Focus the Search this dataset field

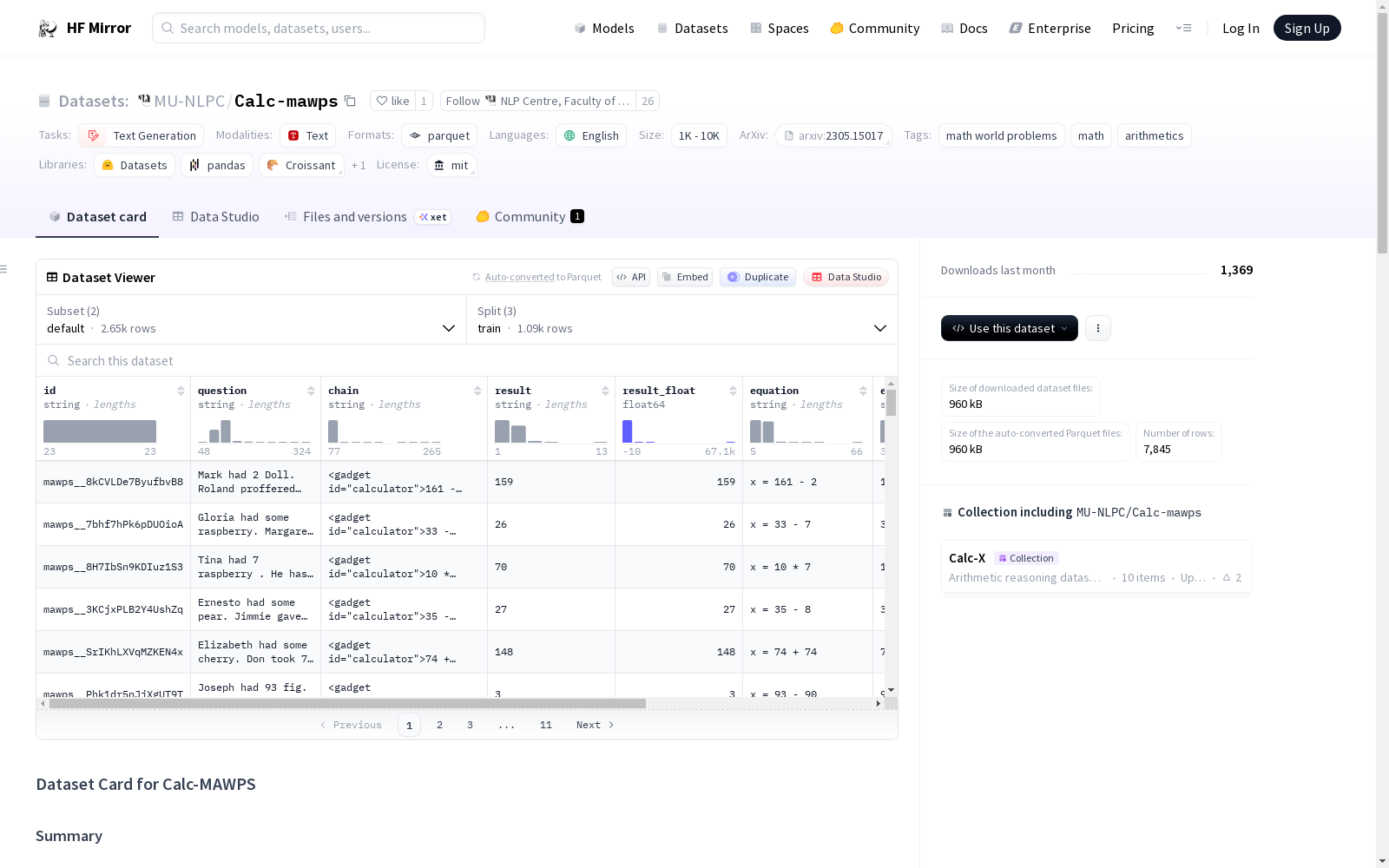(x=467, y=360)
